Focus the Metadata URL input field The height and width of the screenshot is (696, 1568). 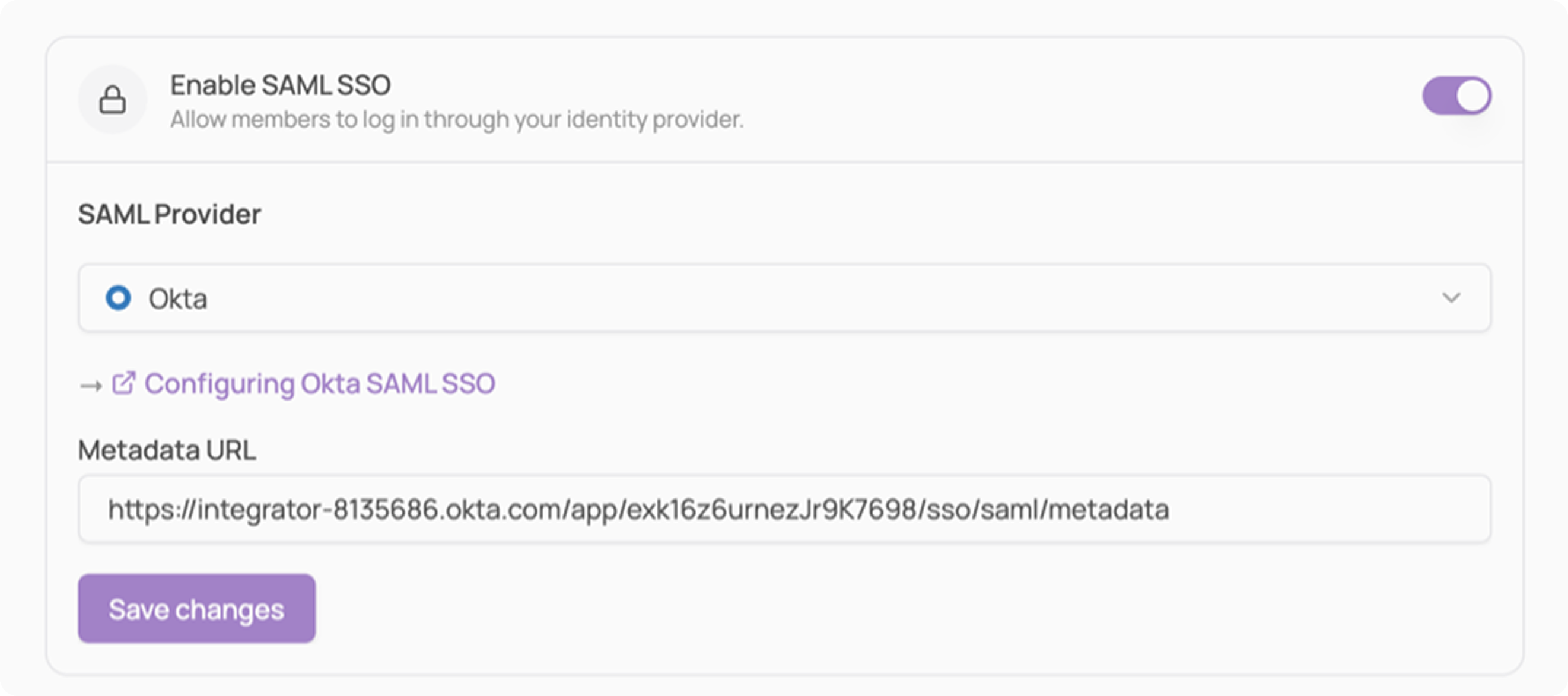pyautogui.click(x=785, y=509)
